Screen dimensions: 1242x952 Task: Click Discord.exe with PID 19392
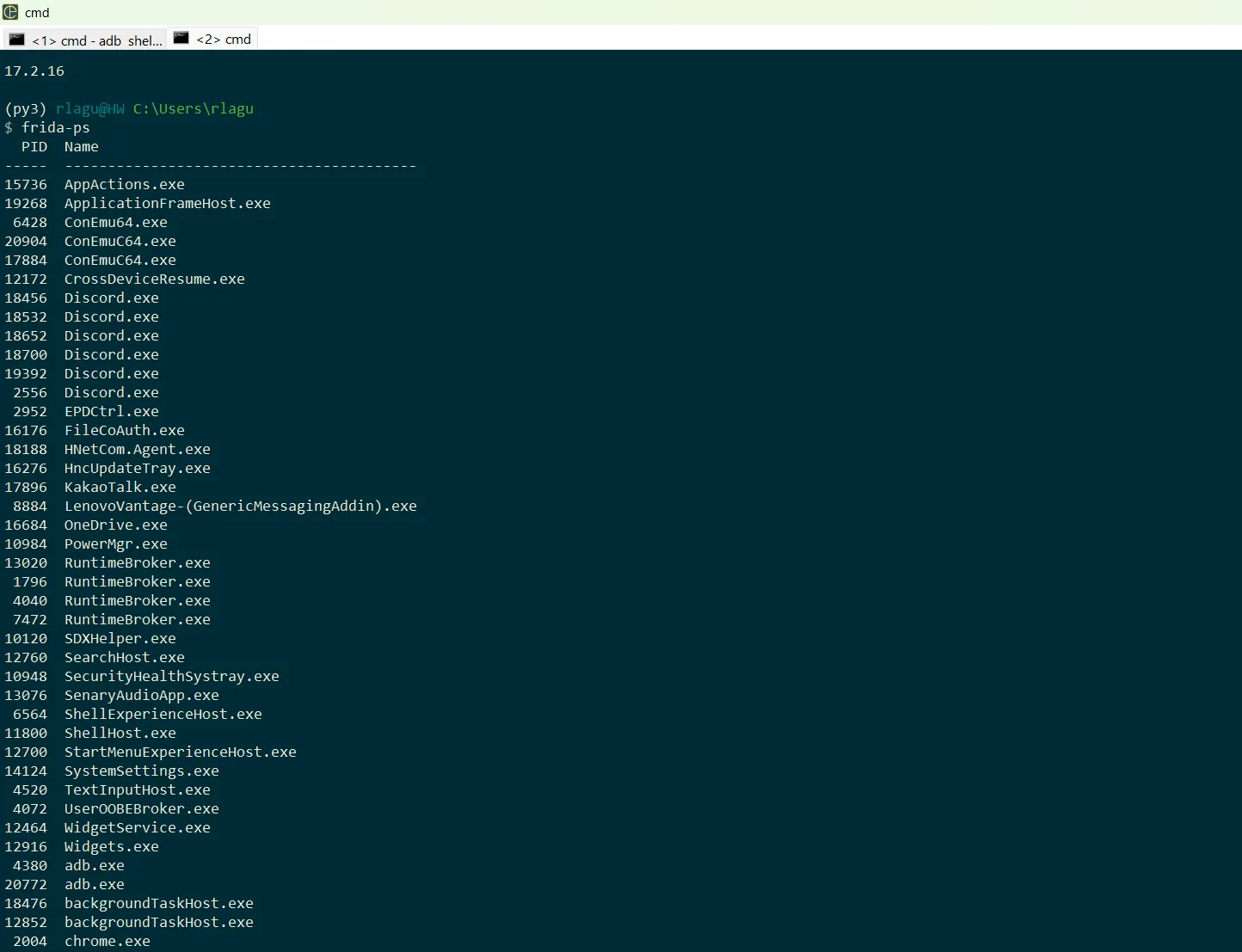point(112,373)
